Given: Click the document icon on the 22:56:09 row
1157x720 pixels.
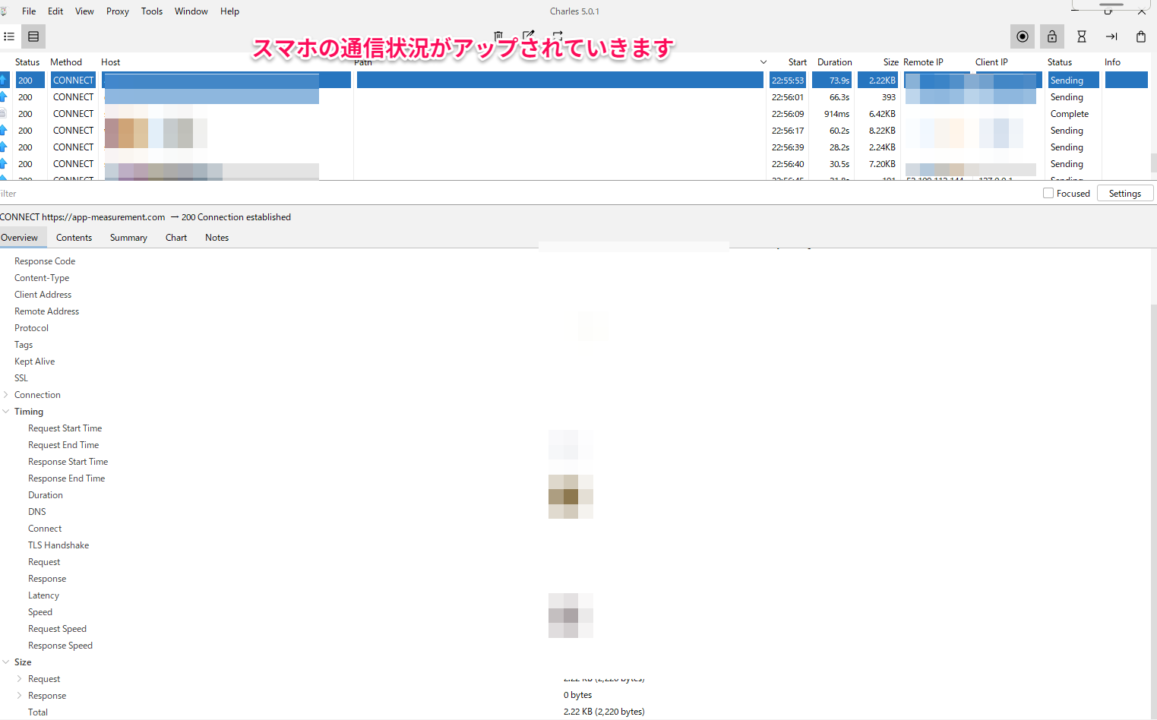Looking at the screenshot, I should pyautogui.click(x=4, y=114).
